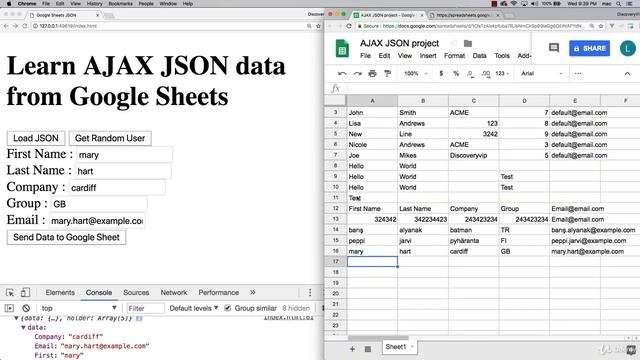Open the Sheets Insert menu
The width and height of the screenshot is (640, 360).
click(x=428, y=56)
